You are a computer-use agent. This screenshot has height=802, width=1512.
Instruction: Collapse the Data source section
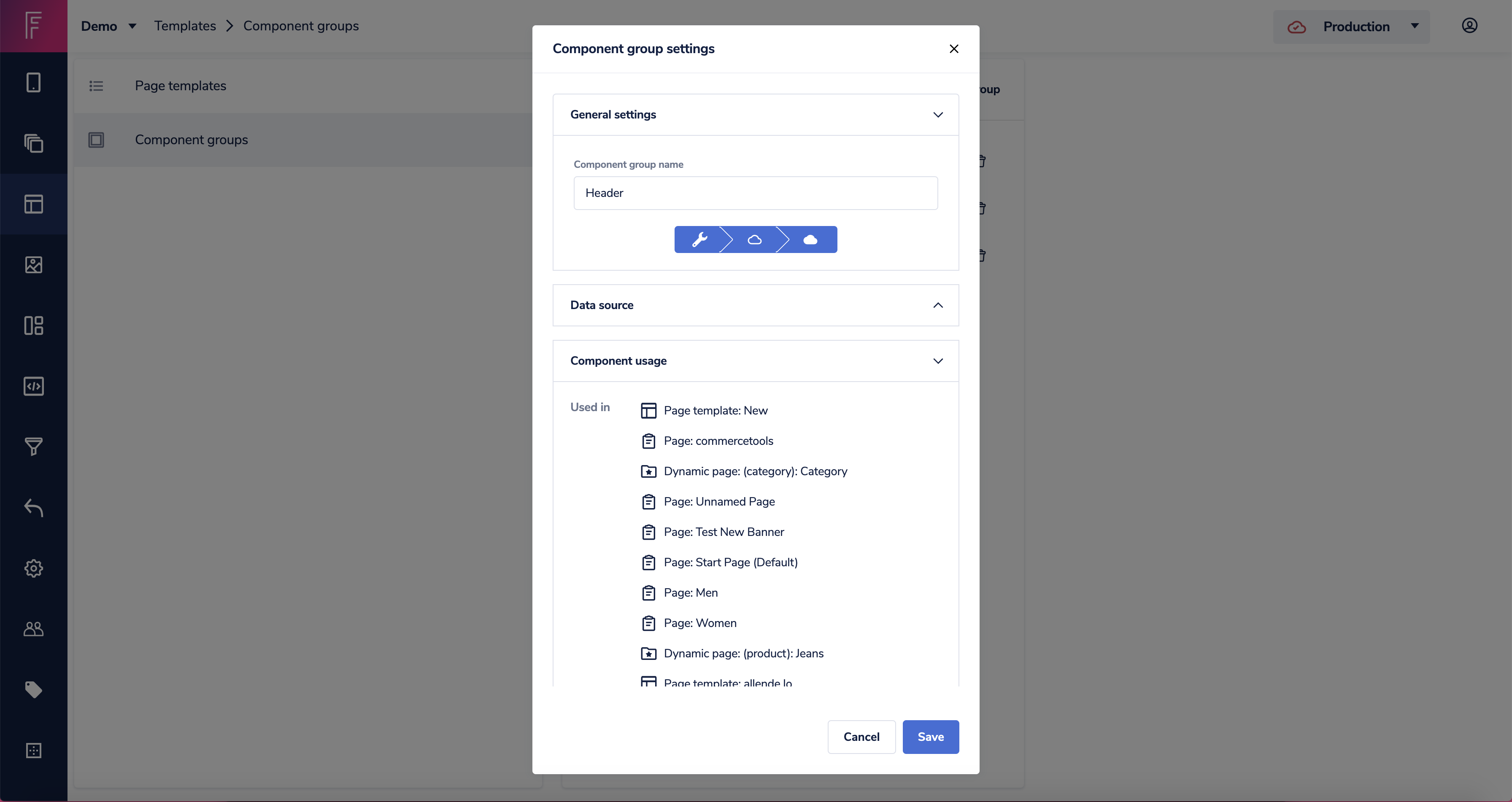pyautogui.click(x=937, y=305)
